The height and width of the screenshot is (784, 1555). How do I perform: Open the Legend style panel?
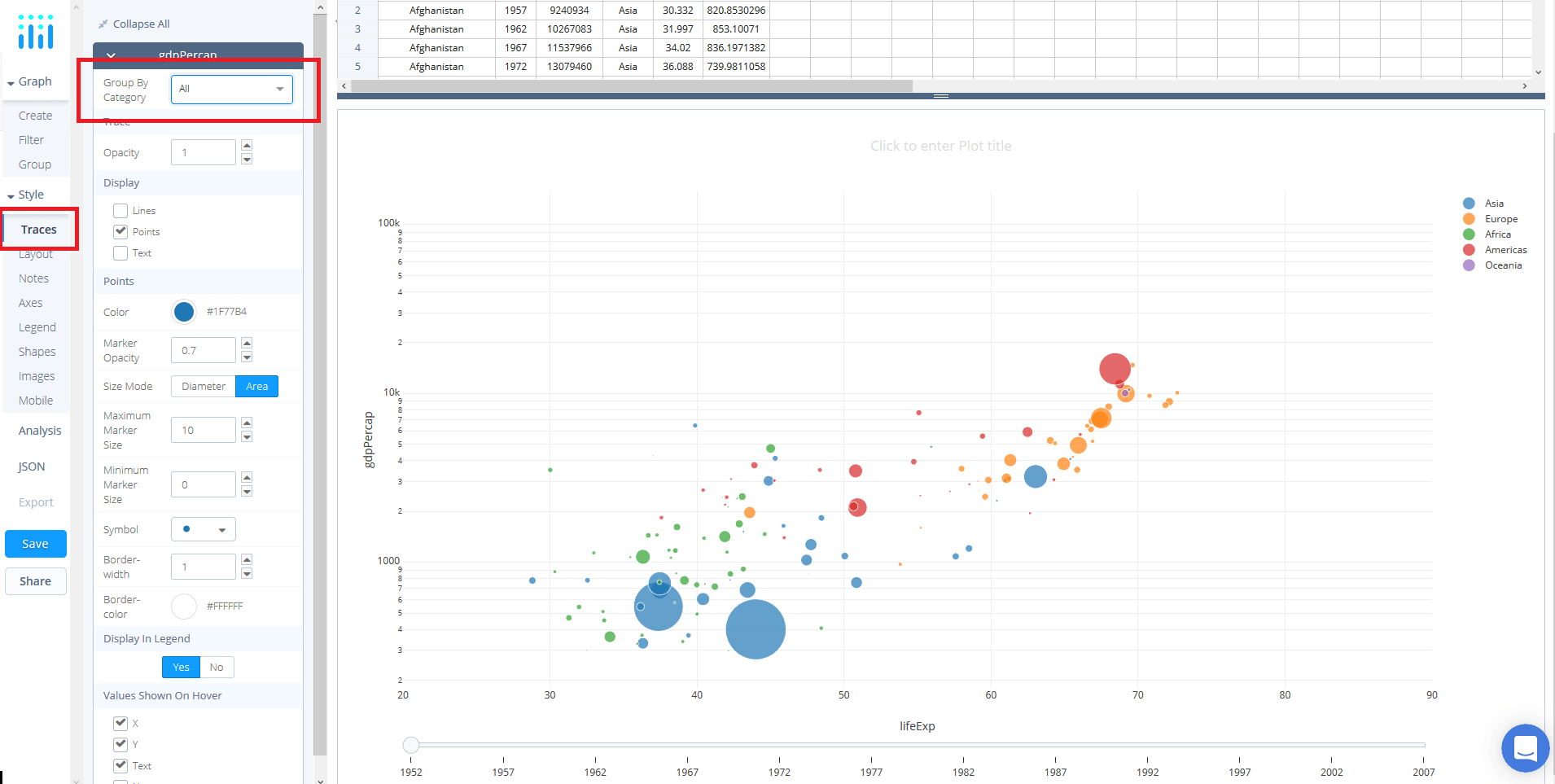pos(37,327)
